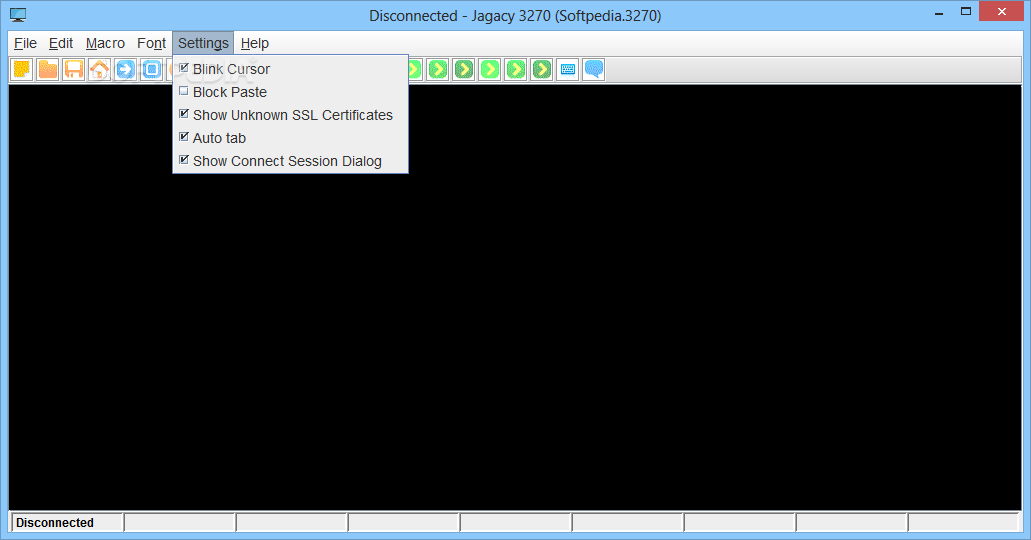Open the Font menu
Image resolution: width=1031 pixels, height=540 pixels.
coord(151,43)
